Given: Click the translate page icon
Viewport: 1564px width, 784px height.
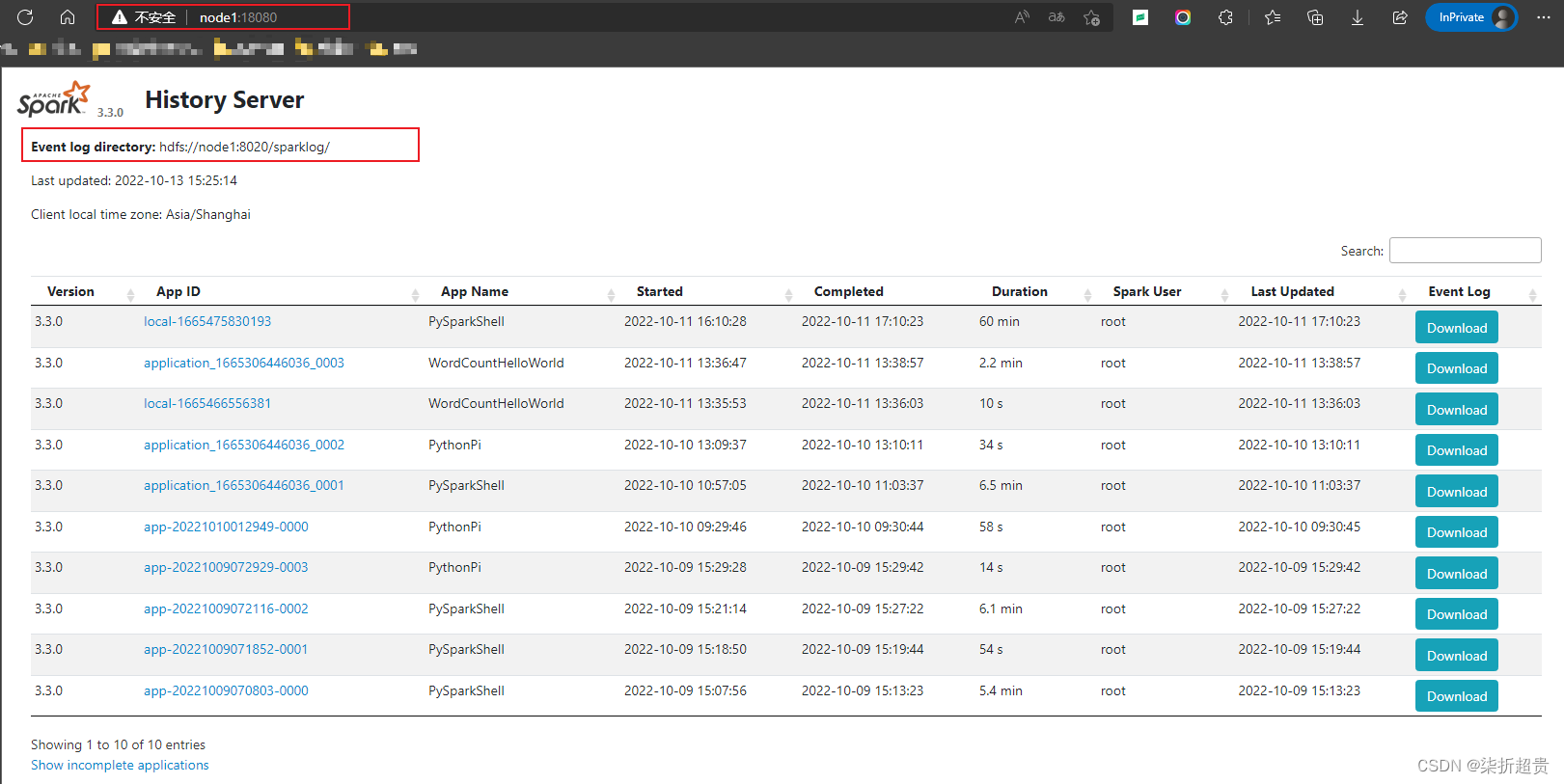Looking at the screenshot, I should (1056, 17).
